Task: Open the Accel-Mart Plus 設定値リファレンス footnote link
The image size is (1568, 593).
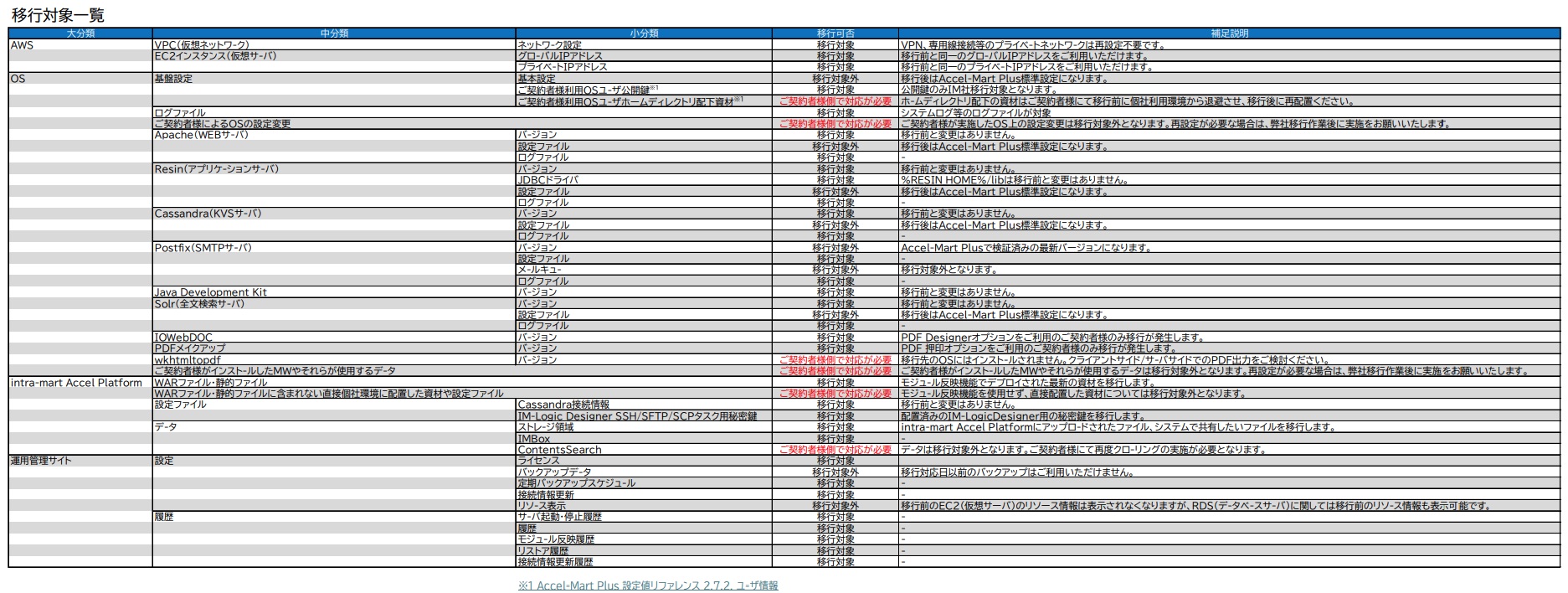Action: click(648, 585)
